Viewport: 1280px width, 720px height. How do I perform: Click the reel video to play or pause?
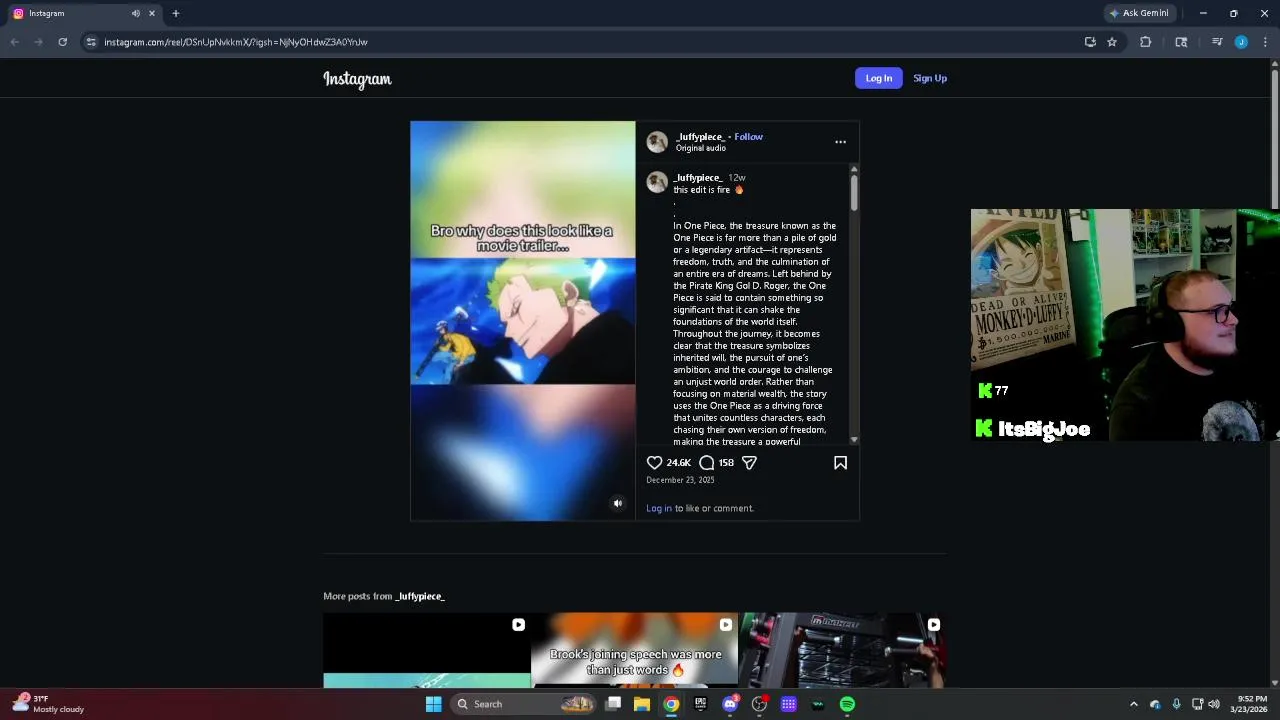[x=522, y=320]
